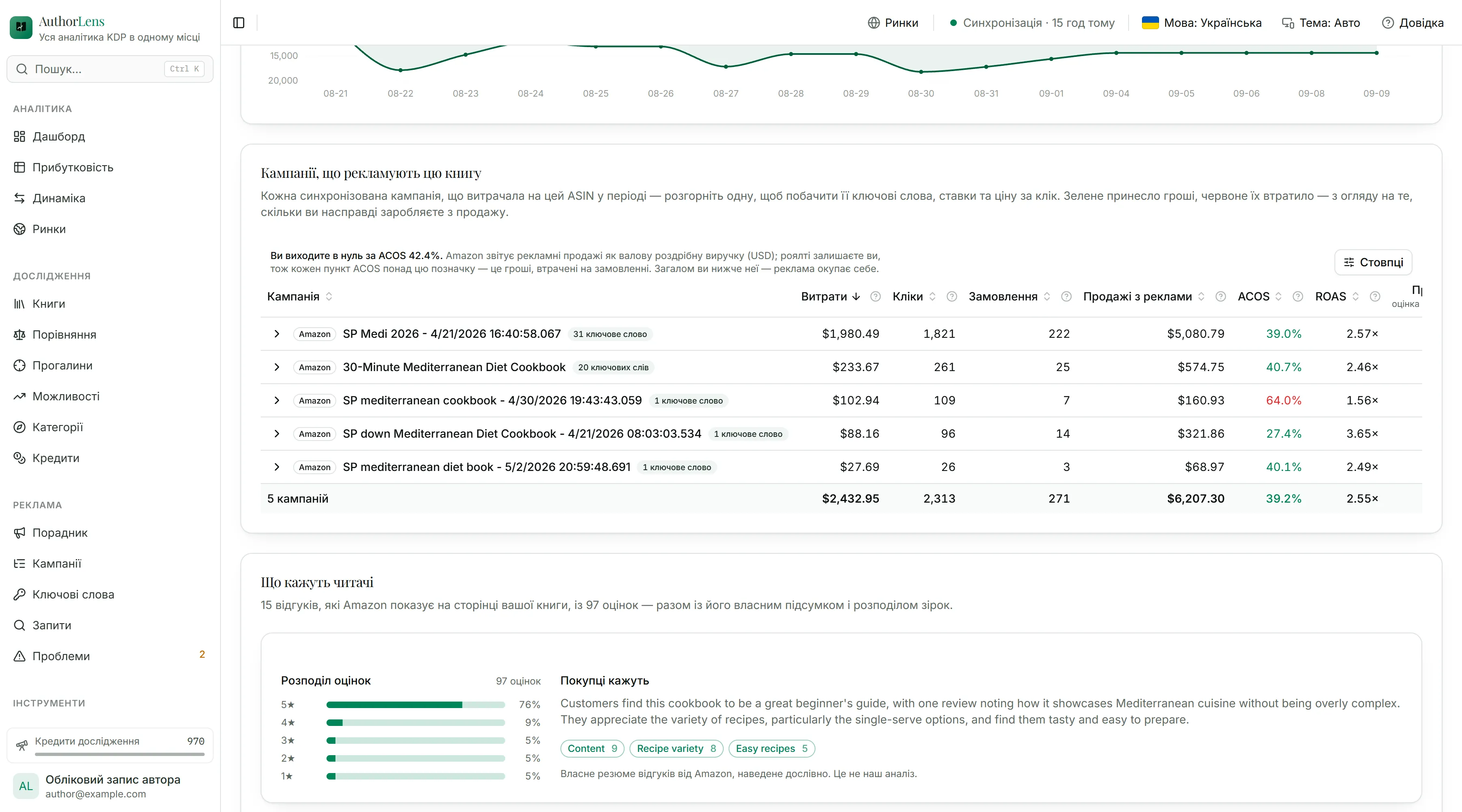Sort by Витрати column header
Screen dimensions: 1462x812
coord(830,296)
